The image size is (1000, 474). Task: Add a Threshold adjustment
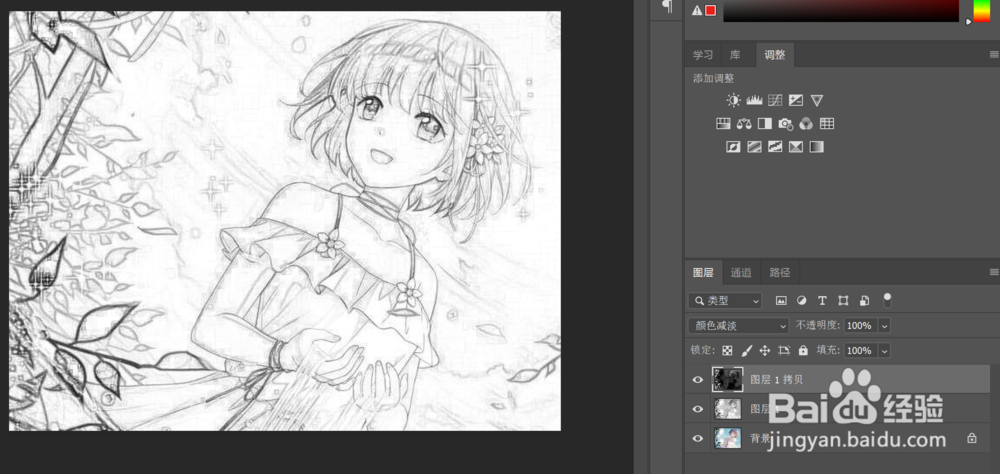tap(775, 147)
